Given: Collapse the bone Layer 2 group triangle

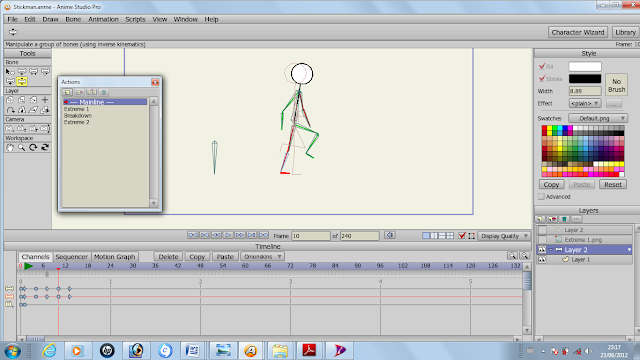Looking at the screenshot, I should point(551,249).
